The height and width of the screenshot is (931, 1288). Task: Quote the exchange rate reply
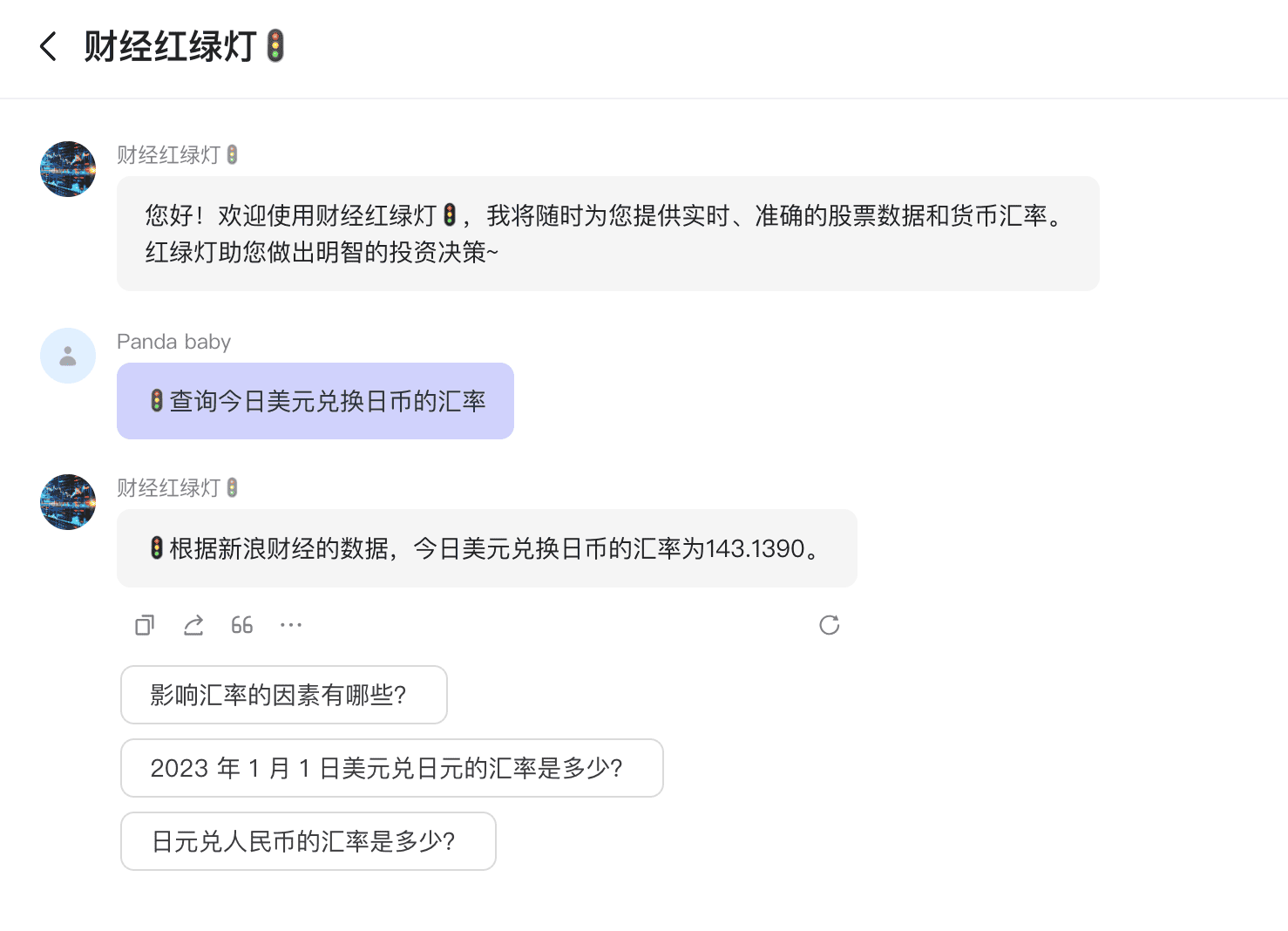pyautogui.click(x=242, y=625)
